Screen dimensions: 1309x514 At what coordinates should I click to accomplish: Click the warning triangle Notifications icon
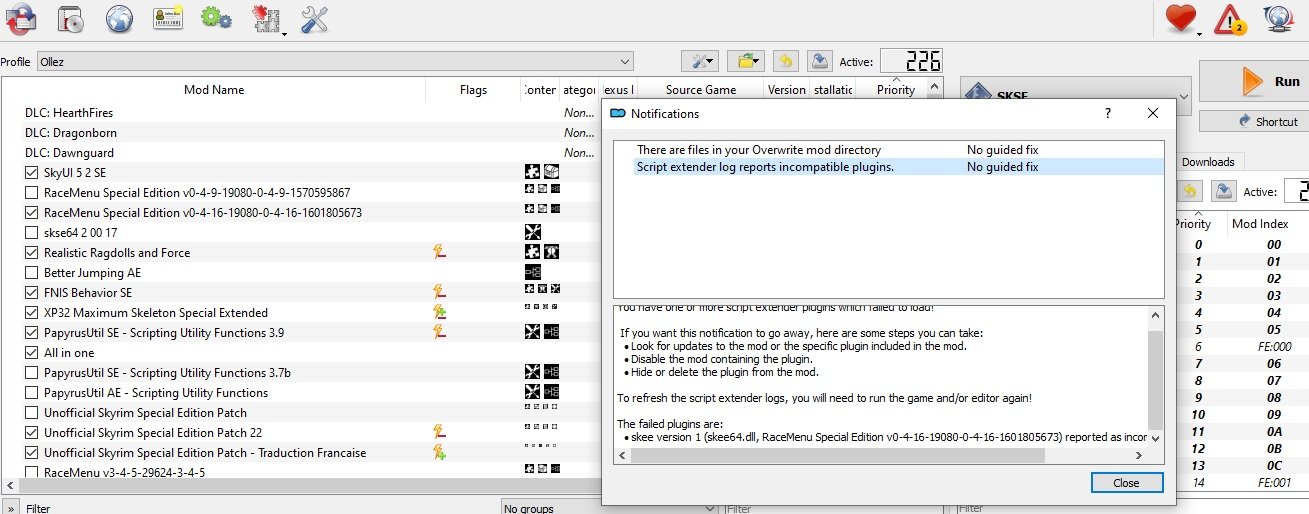(1229, 20)
